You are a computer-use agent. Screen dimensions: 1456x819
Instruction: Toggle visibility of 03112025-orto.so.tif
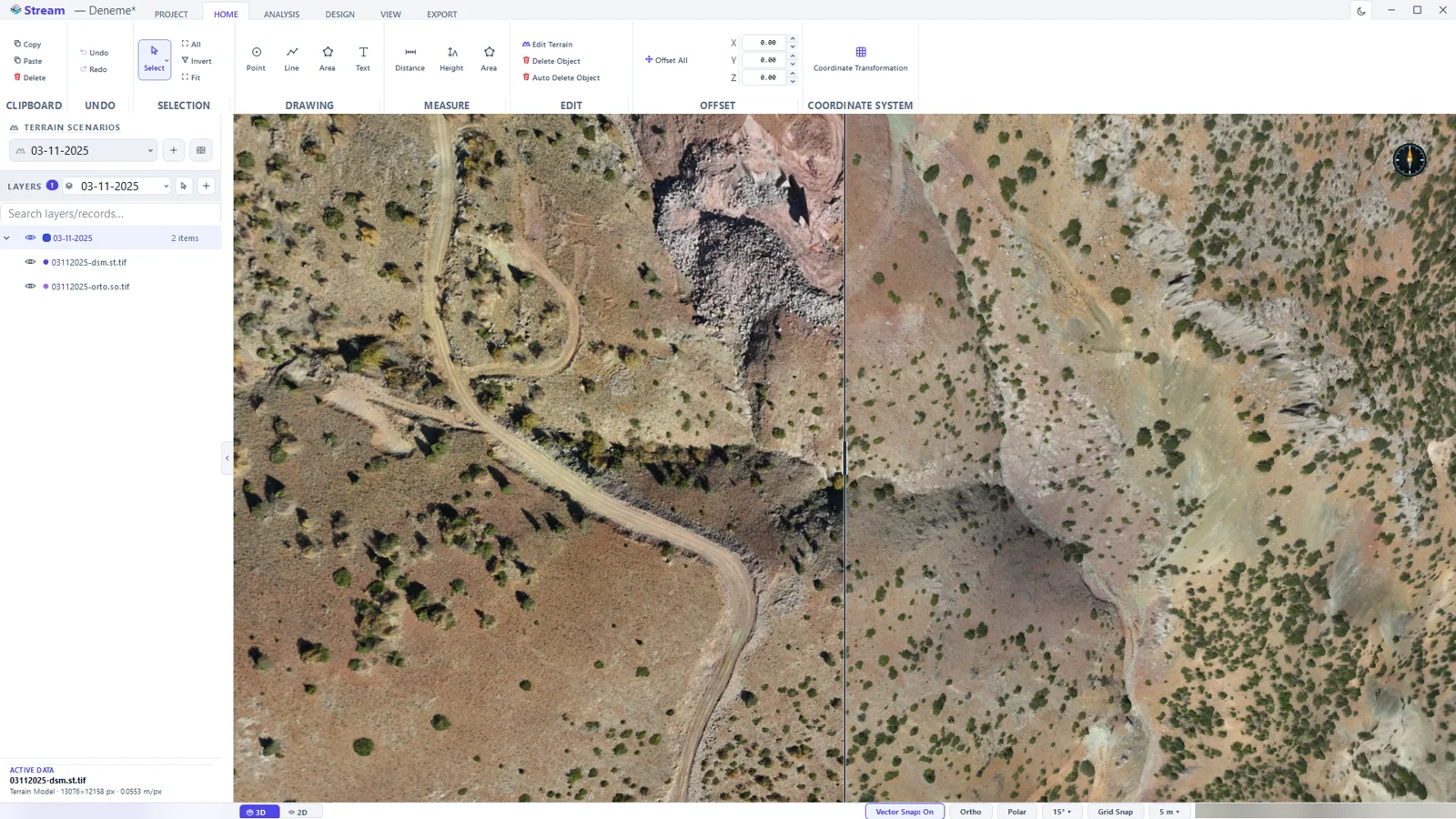click(30, 286)
